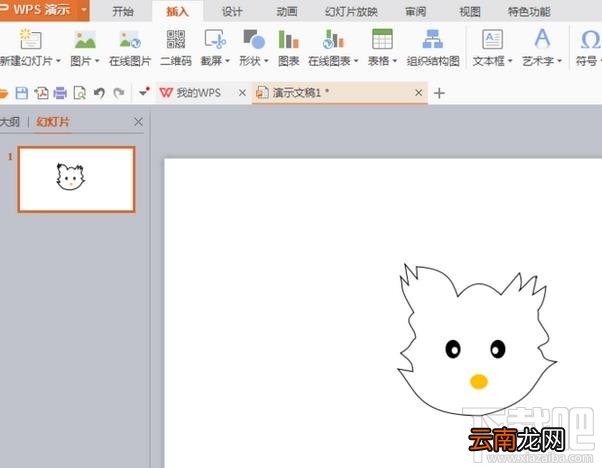The width and height of the screenshot is (602, 468).
Task: Select the cat's right eye shape
Action: tap(498, 349)
